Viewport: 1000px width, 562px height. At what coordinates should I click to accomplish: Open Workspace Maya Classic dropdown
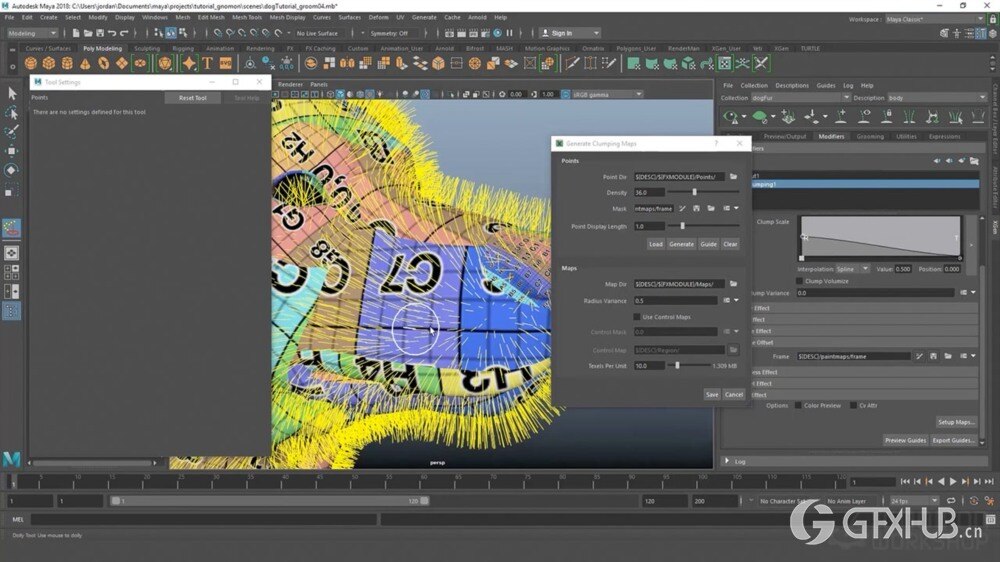[x=935, y=19]
